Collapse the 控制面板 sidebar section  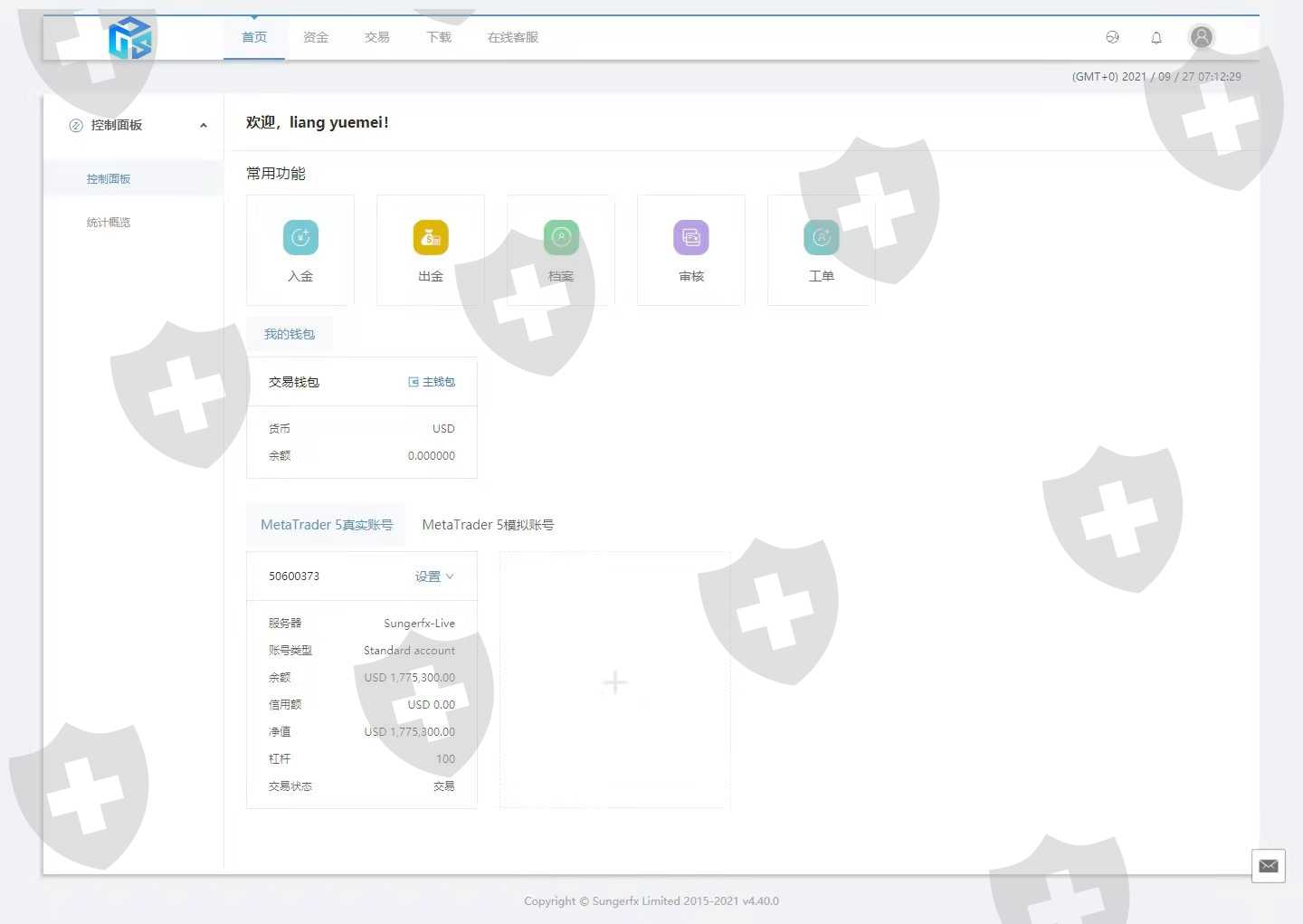click(204, 126)
